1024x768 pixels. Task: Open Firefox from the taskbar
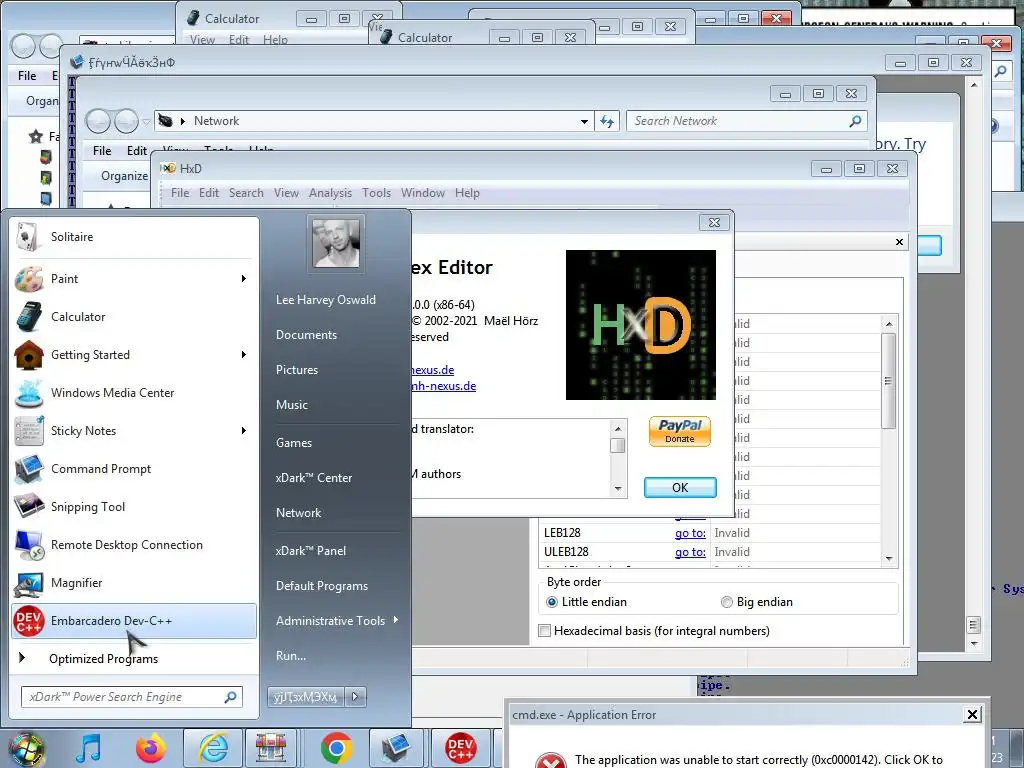pyautogui.click(x=150, y=748)
